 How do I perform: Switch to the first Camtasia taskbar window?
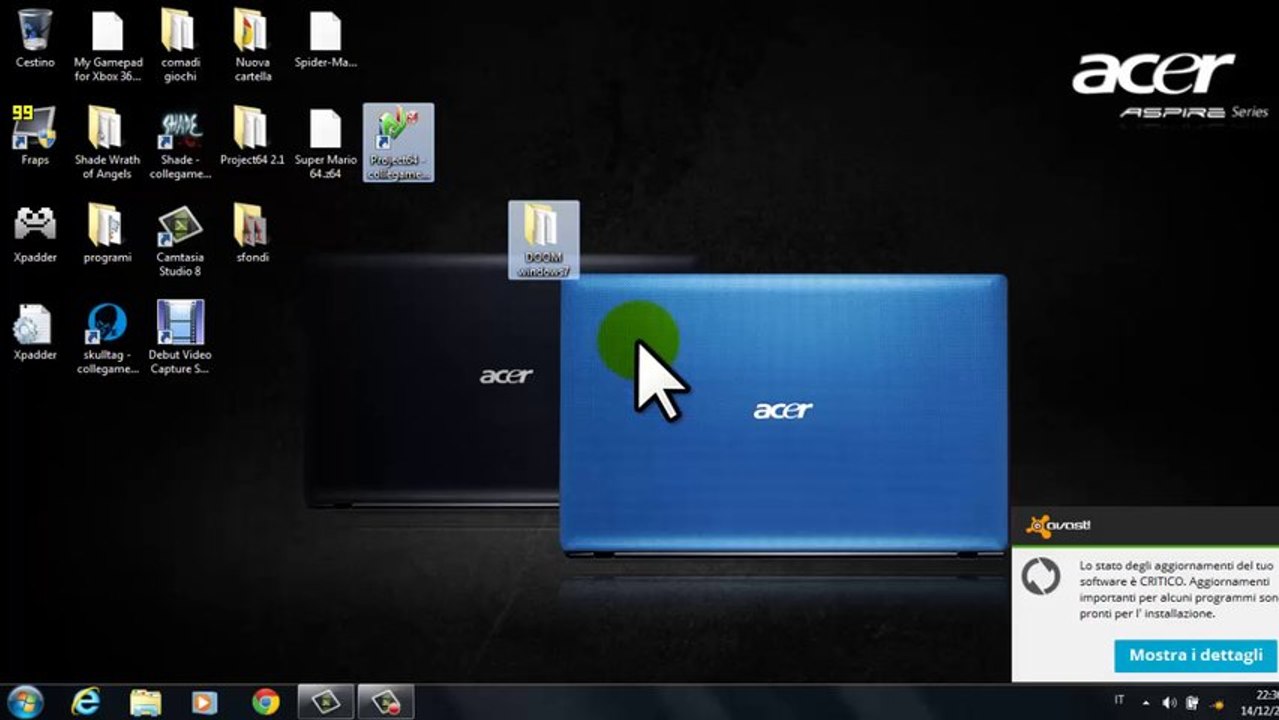tap(326, 702)
